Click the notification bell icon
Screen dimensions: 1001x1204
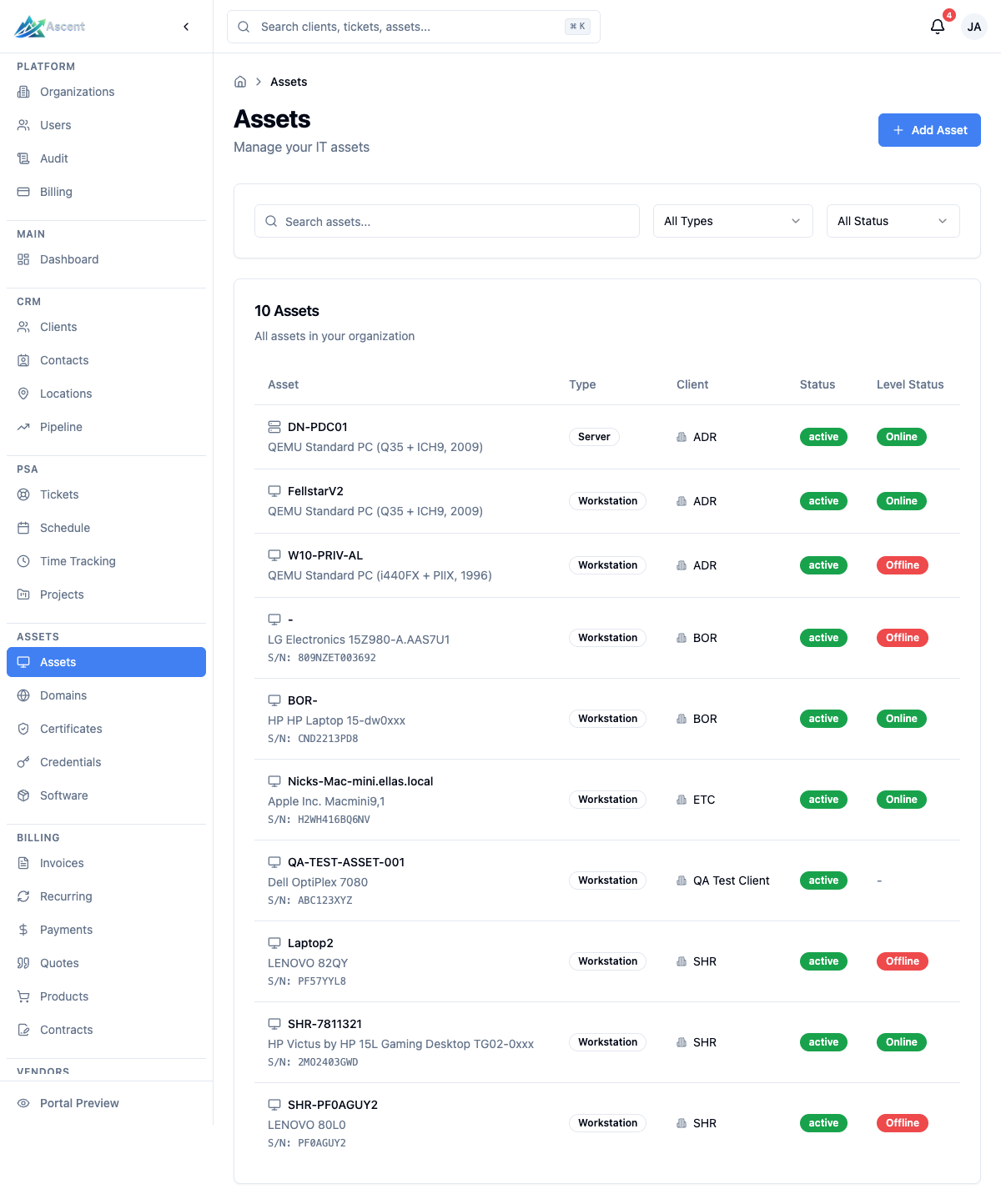click(x=936, y=26)
